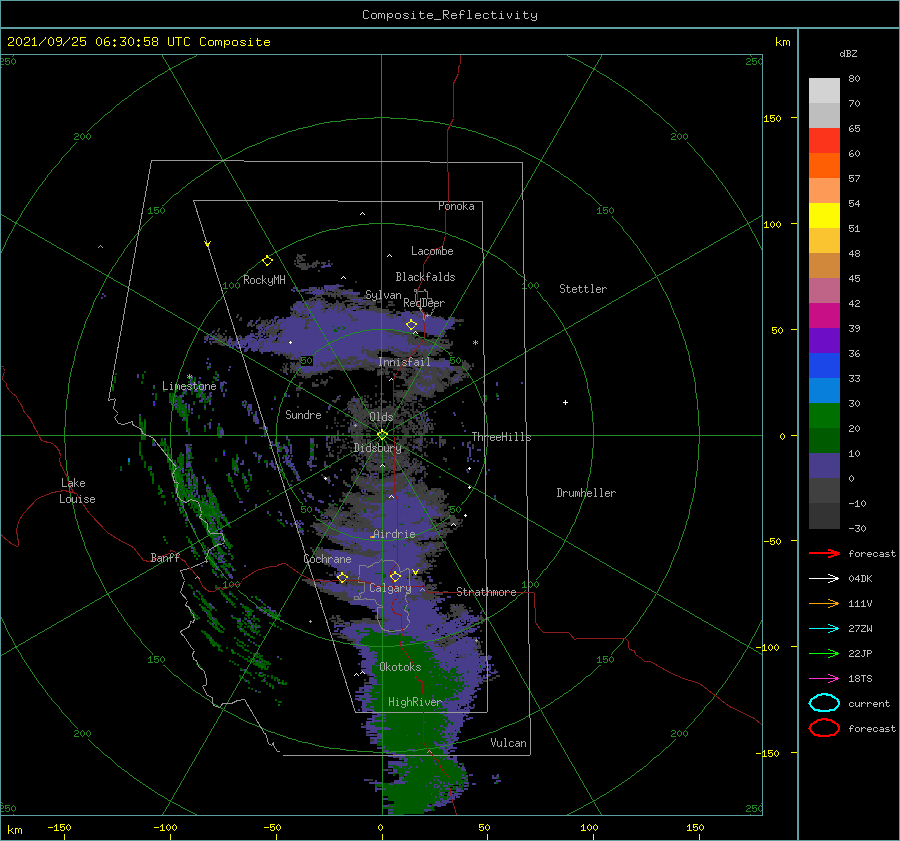Click the RockyMH label
900x841 pixels.
point(264,280)
